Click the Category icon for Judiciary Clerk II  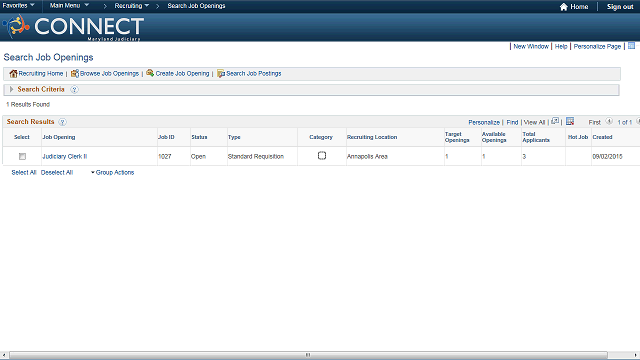tap(322, 156)
